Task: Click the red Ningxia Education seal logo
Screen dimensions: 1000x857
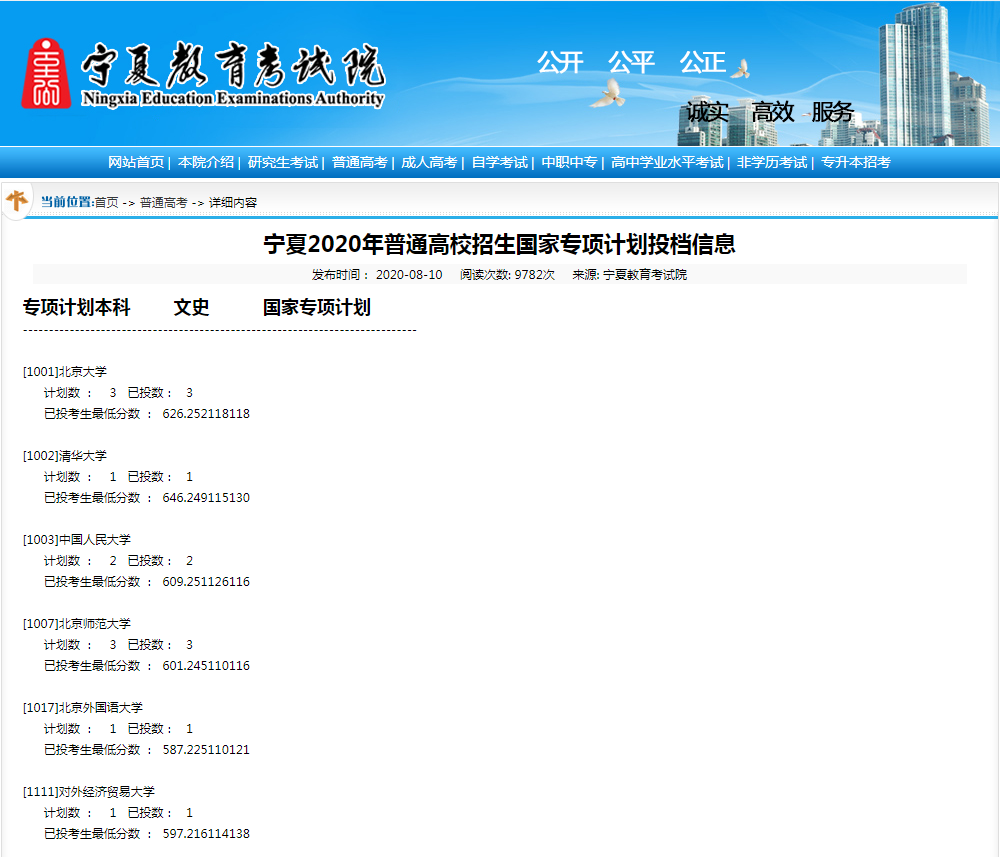Action: (46, 73)
